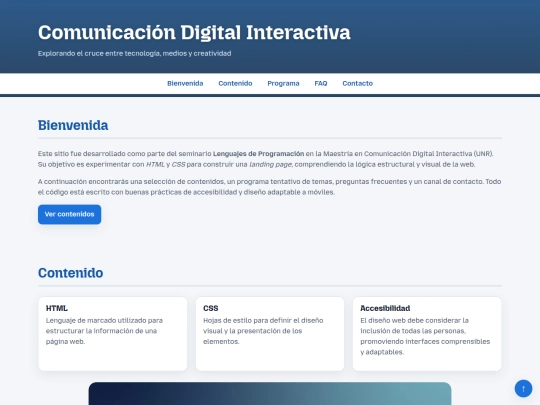Click the Contenido section heading

point(71,273)
